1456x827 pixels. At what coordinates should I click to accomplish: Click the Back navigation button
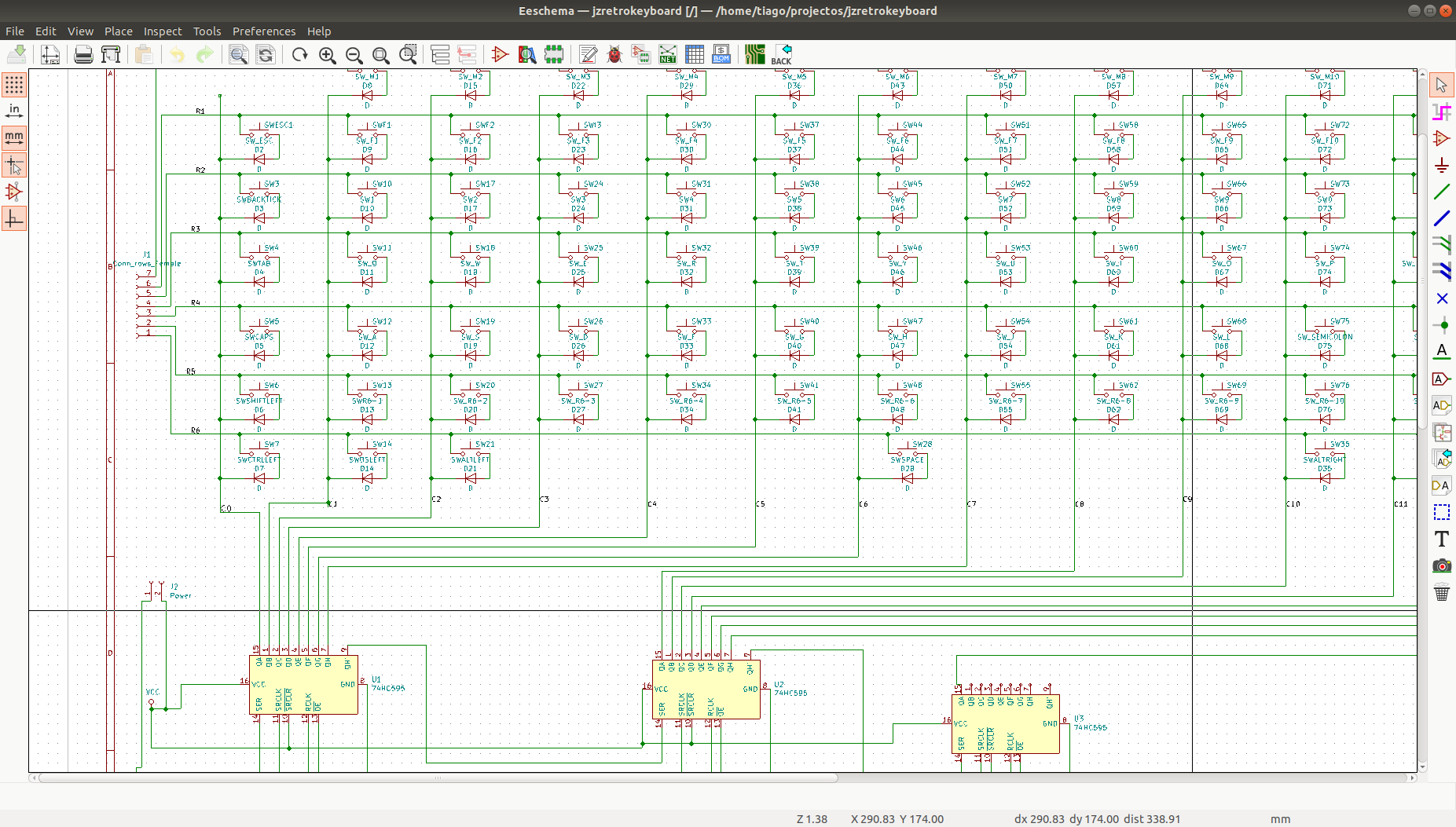782,54
